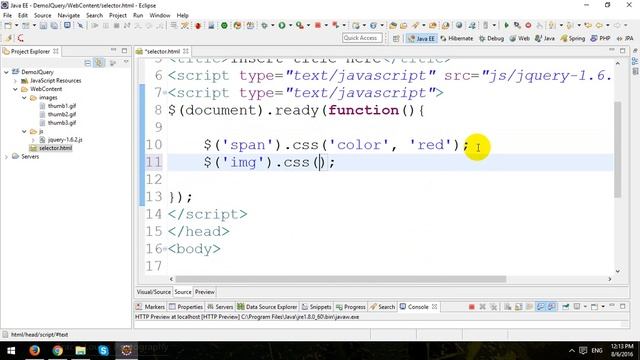Expand the Servers project node
This screenshot has height=360, width=640.
[6, 157]
